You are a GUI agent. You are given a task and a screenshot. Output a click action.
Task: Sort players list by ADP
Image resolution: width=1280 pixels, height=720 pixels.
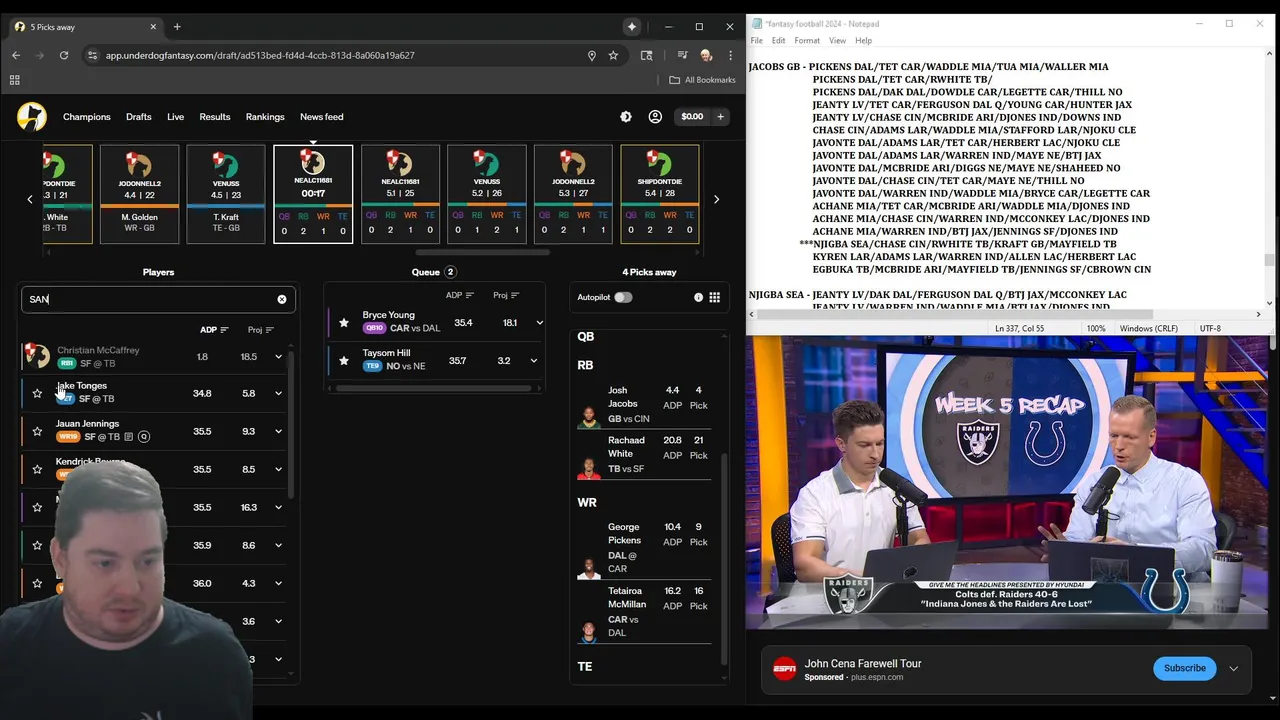[214, 330]
